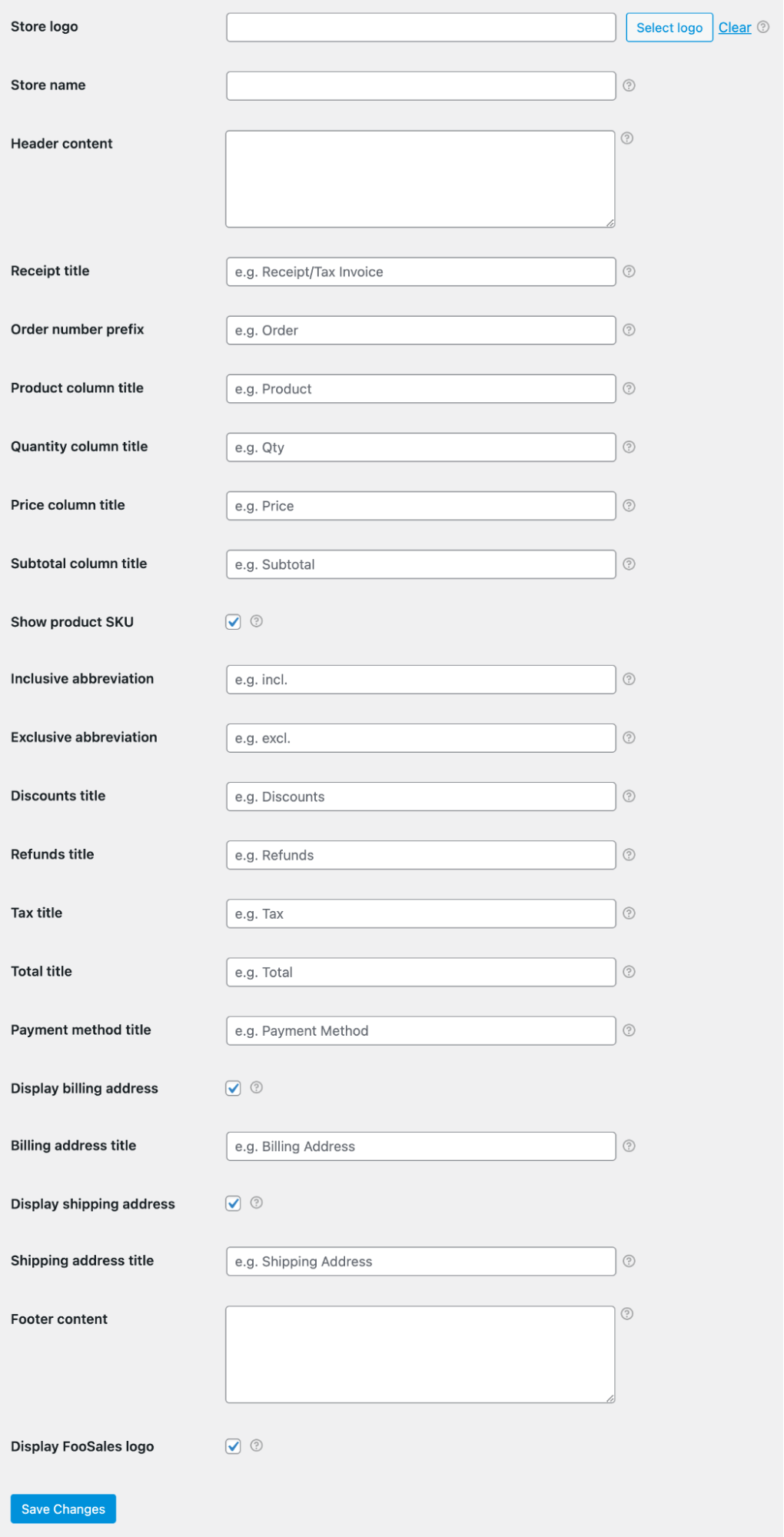Open the Header content help tooltip icon
Screen dimensions: 784x1537
(x=627, y=138)
